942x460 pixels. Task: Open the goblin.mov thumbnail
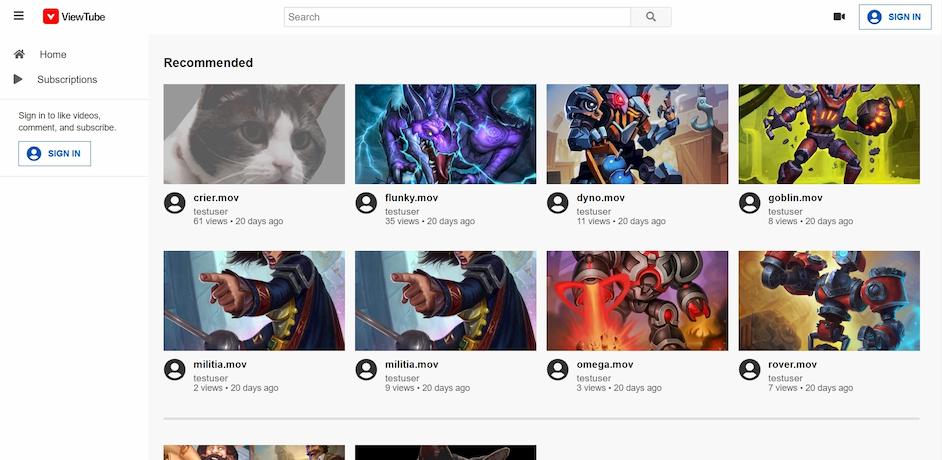[829, 134]
